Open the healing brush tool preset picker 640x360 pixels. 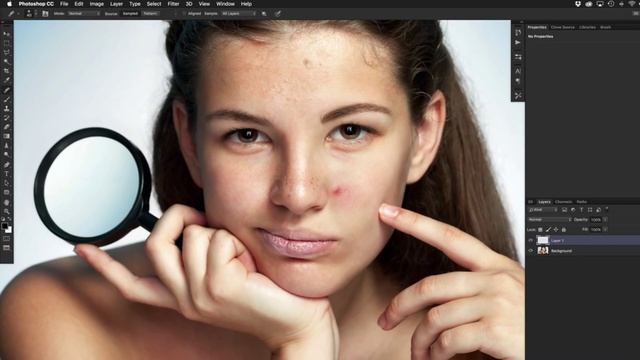click(13, 13)
